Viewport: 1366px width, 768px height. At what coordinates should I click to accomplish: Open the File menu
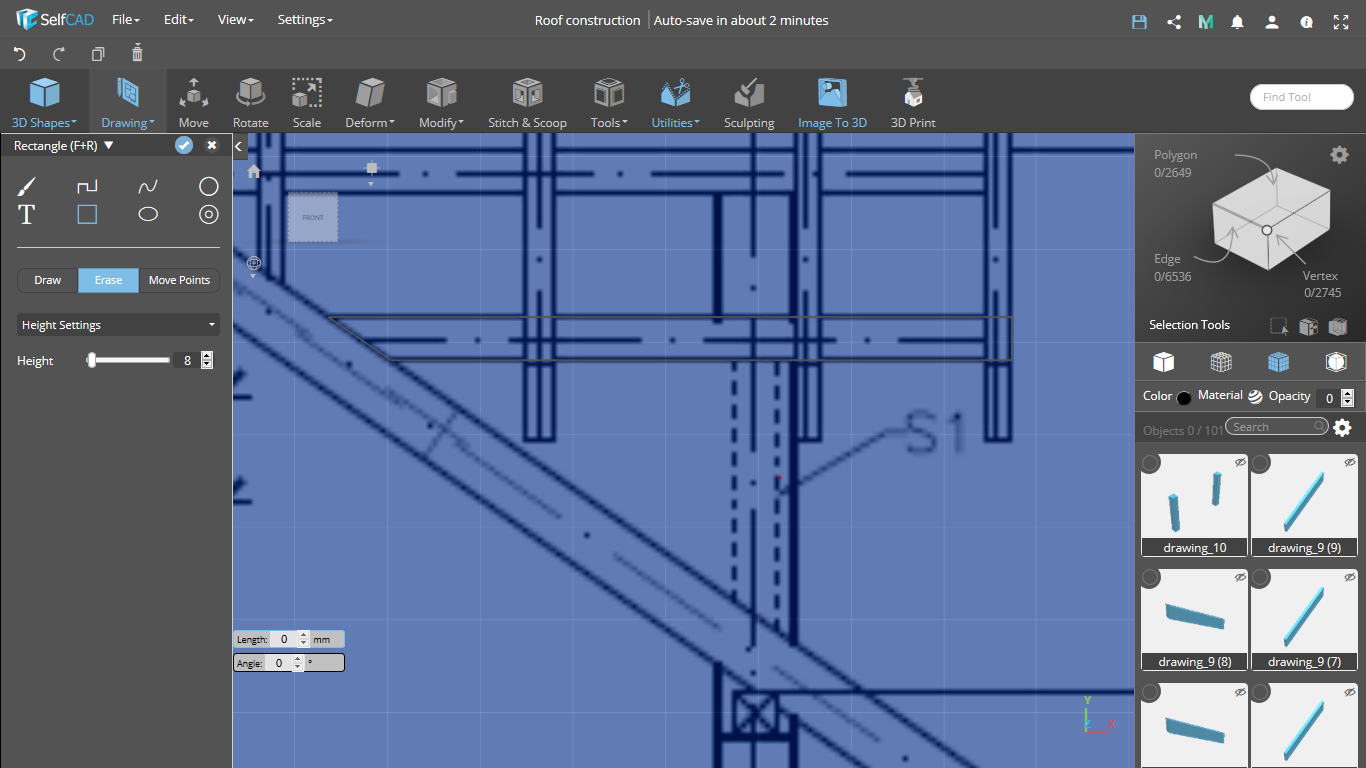(x=125, y=20)
